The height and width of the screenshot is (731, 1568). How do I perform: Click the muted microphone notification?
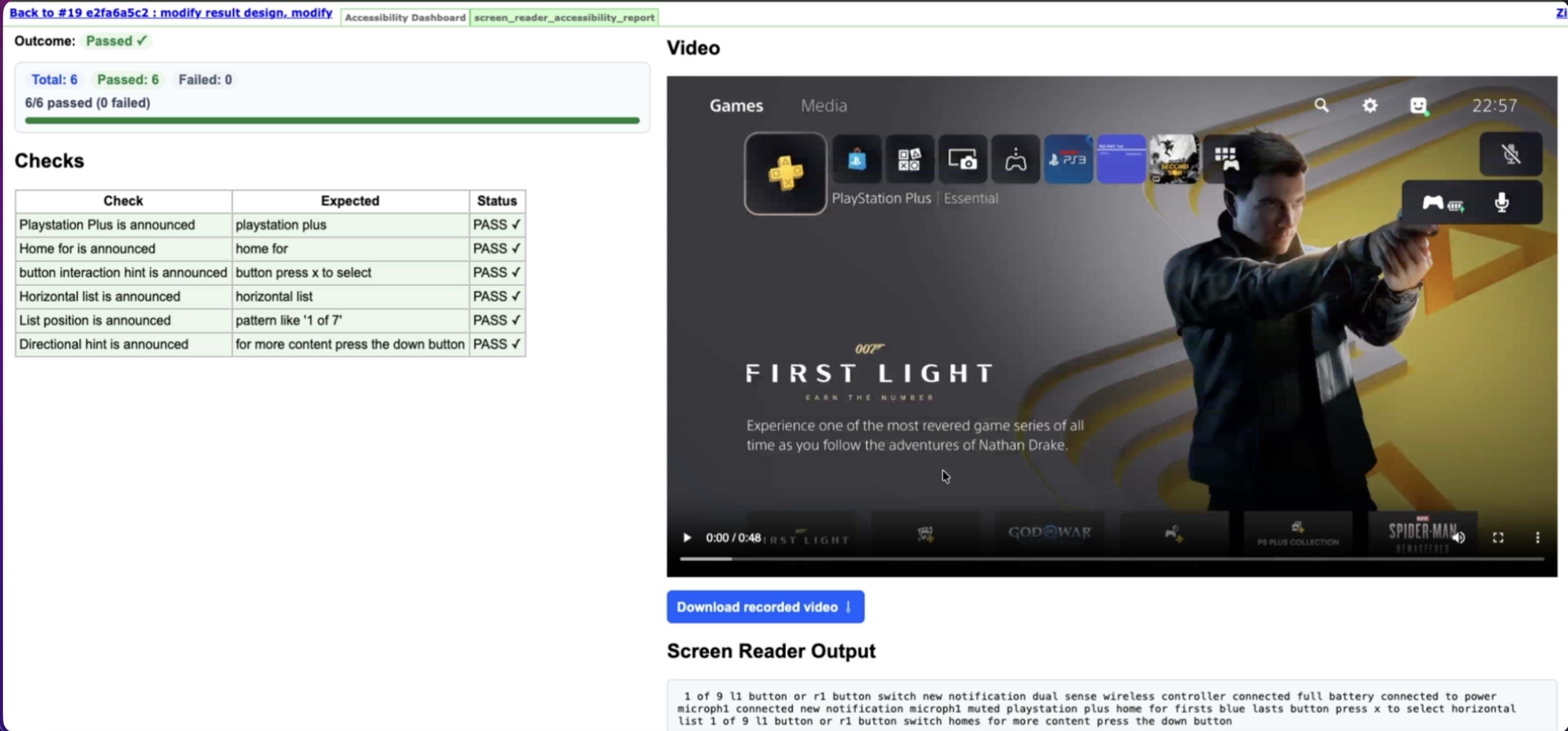coord(1511,154)
